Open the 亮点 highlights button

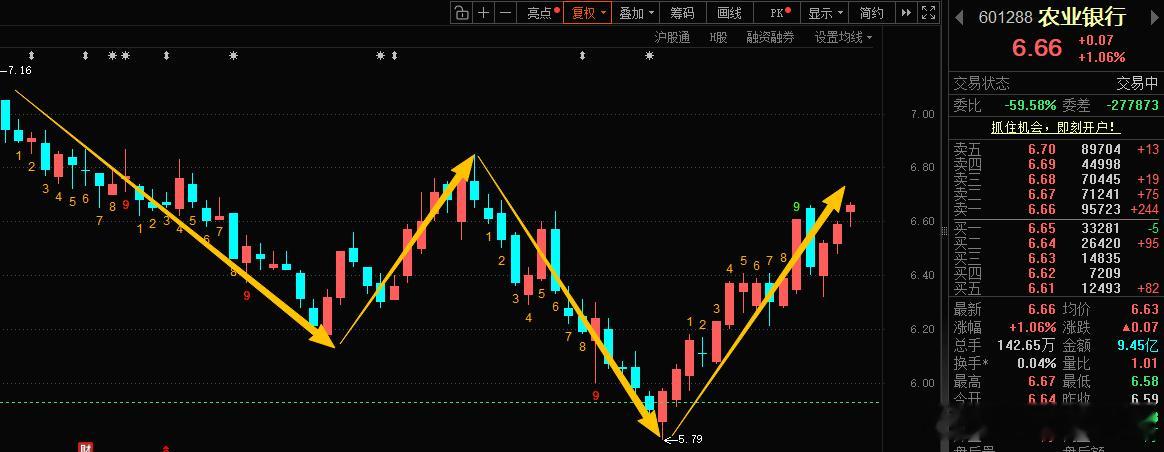543,13
